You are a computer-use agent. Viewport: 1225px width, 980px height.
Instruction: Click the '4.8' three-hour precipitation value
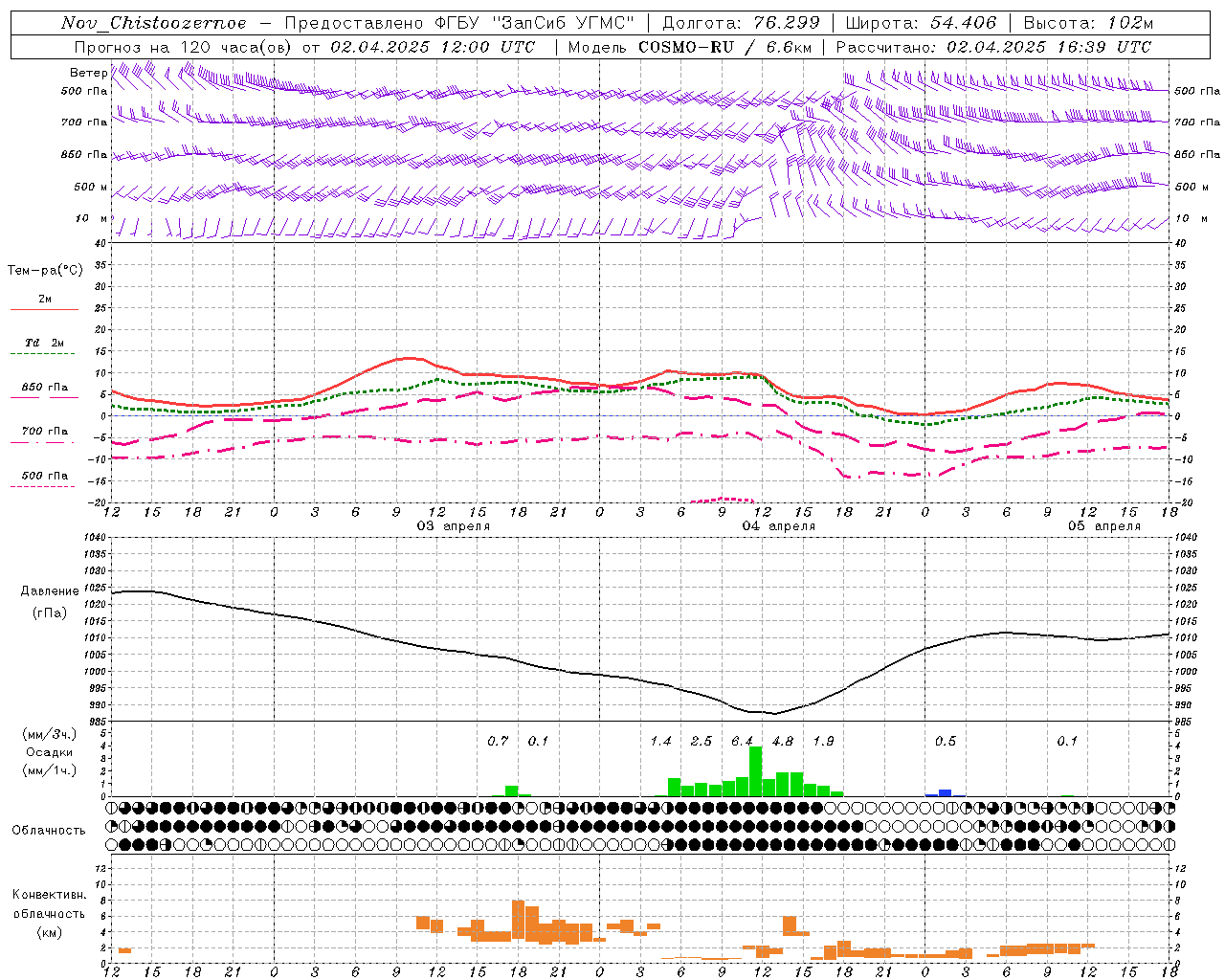(x=783, y=741)
